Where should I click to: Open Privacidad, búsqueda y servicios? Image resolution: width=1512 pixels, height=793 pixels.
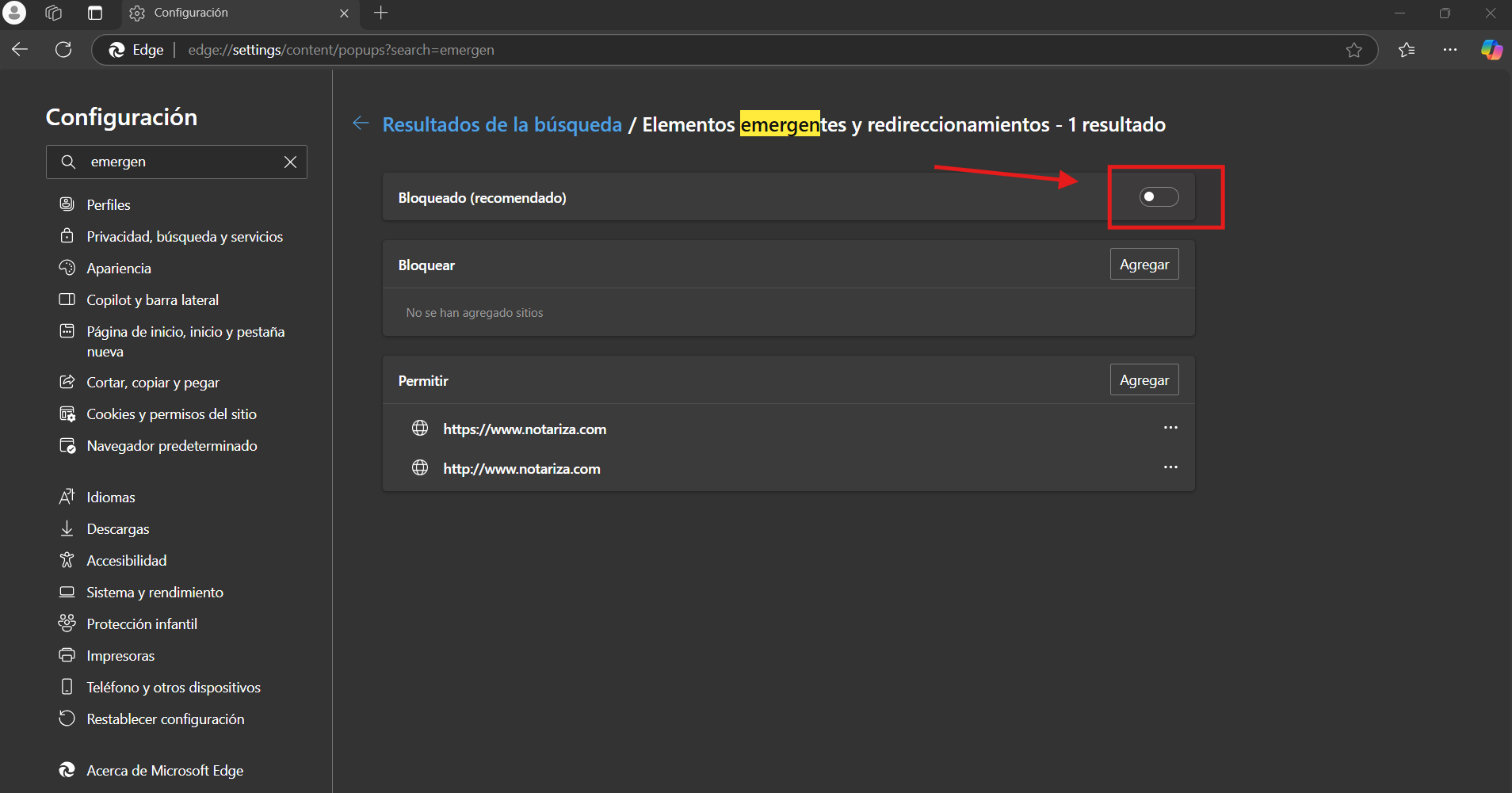pos(184,236)
